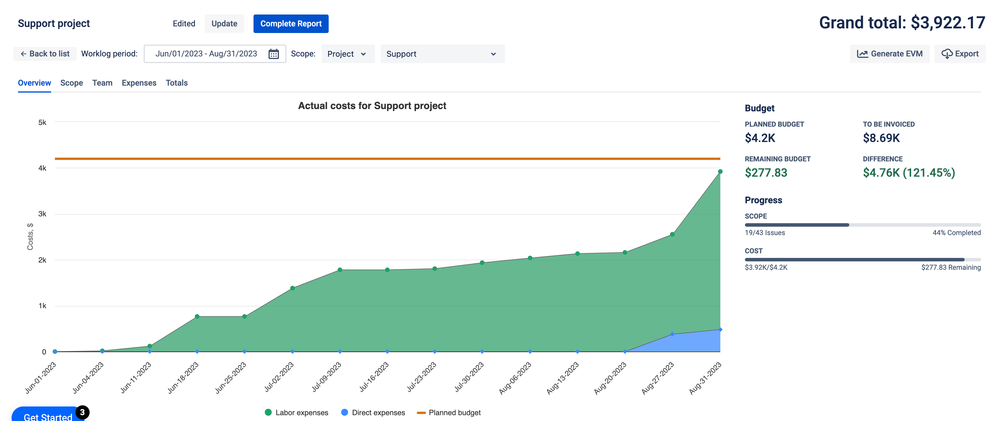
Task: Click the Export cloud download icon
Action: click(x=946, y=54)
